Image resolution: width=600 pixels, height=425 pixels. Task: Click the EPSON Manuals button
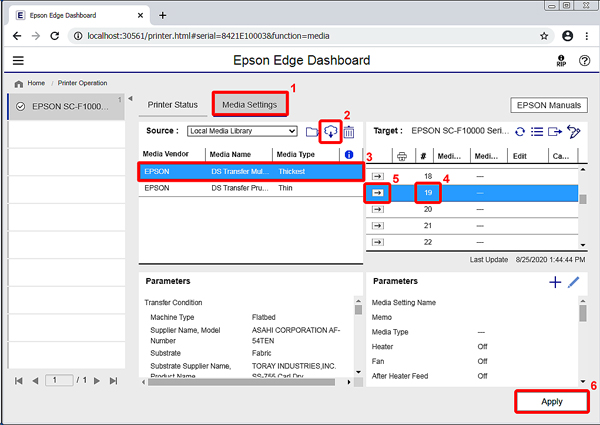[x=549, y=105]
